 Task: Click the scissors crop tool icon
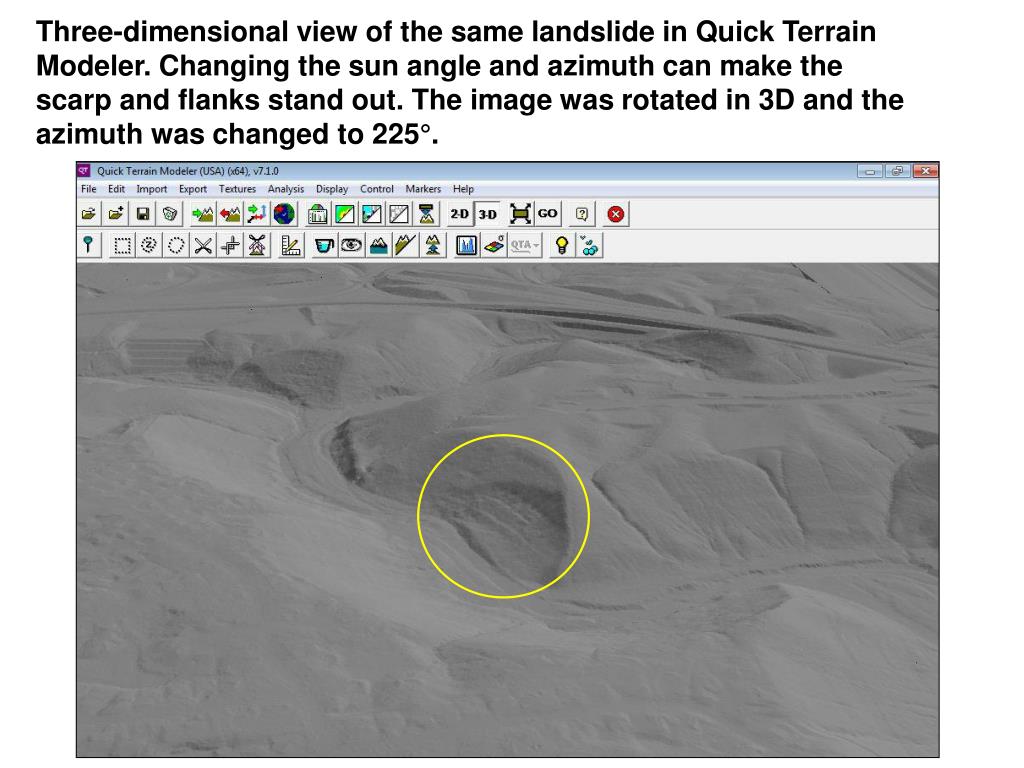(x=203, y=246)
